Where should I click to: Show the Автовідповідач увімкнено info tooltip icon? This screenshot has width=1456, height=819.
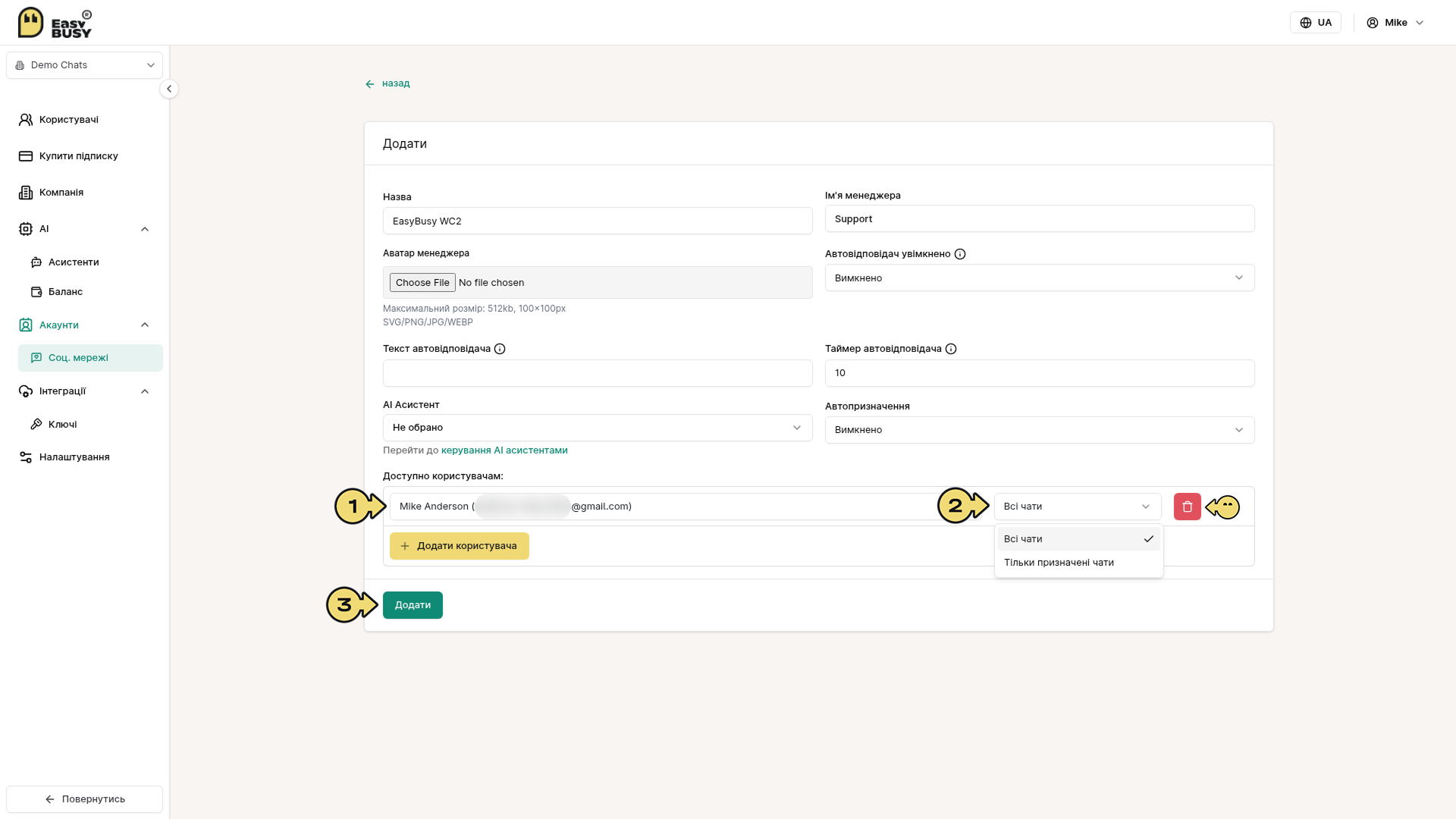click(x=960, y=254)
